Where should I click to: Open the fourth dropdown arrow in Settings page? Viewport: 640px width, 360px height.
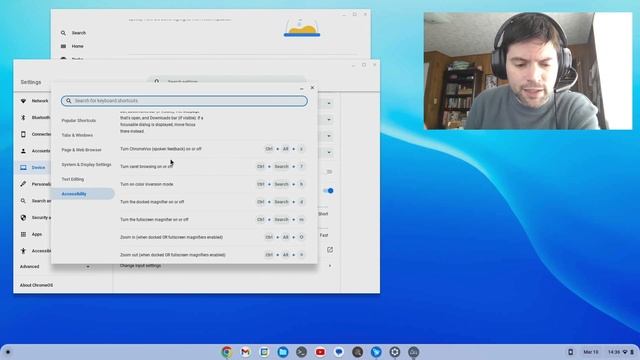[x=329, y=153]
